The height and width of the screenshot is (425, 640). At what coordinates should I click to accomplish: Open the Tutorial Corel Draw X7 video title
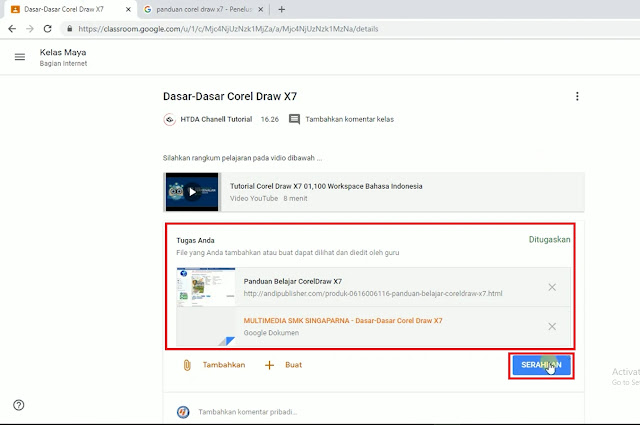coord(326,186)
